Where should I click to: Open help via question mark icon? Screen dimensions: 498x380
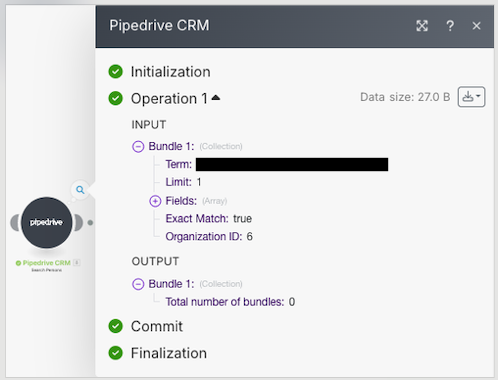click(450, 26)
